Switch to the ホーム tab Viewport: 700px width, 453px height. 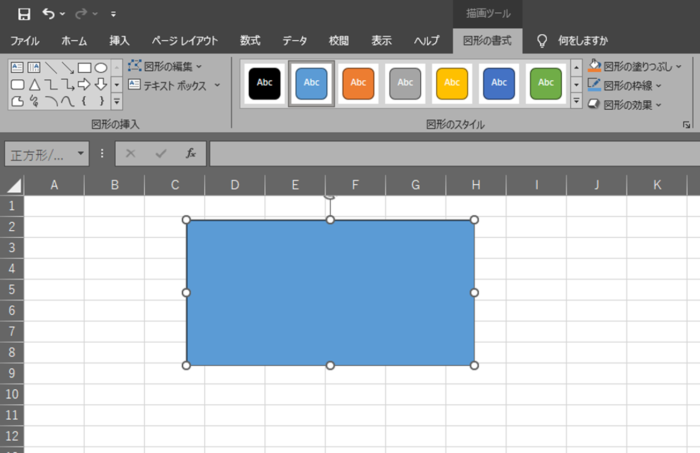click(74, 41)
